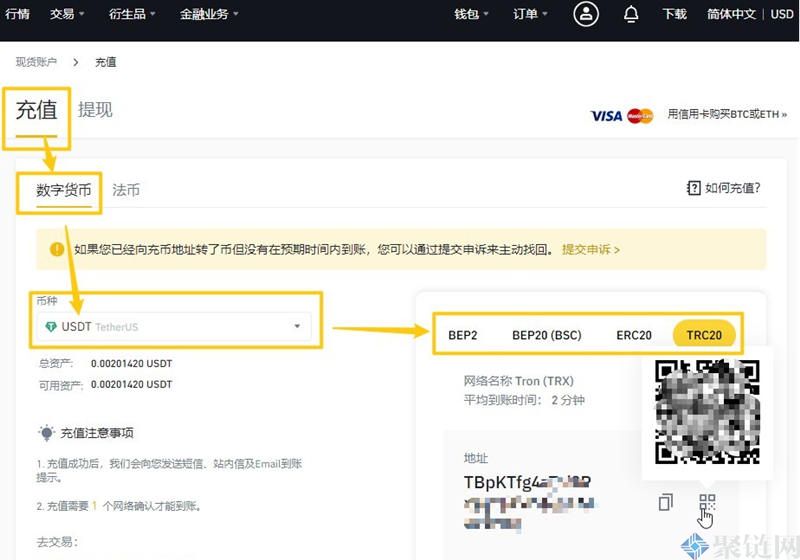800x560 pixels.
Task: Show the address QR code icon
Action: tap(707, 502)
